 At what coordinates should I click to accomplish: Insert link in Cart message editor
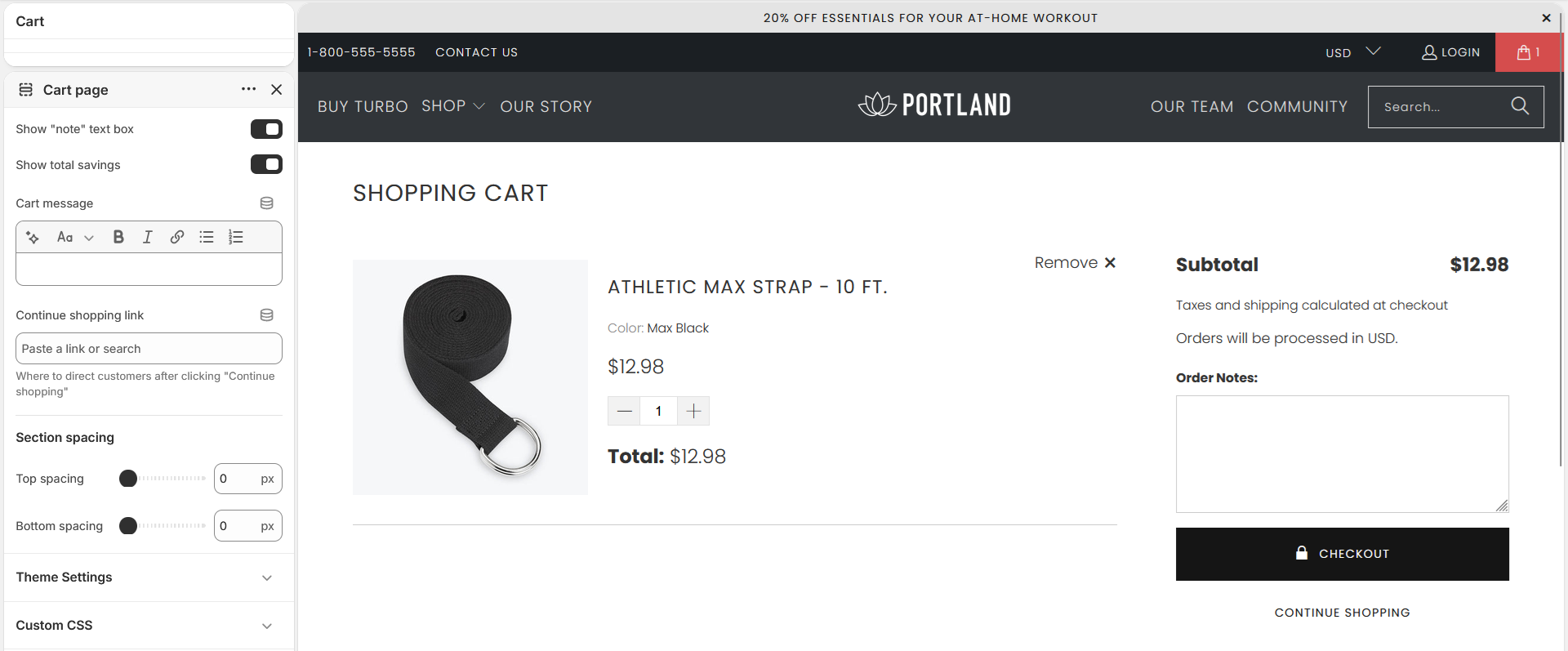(177, 237)
